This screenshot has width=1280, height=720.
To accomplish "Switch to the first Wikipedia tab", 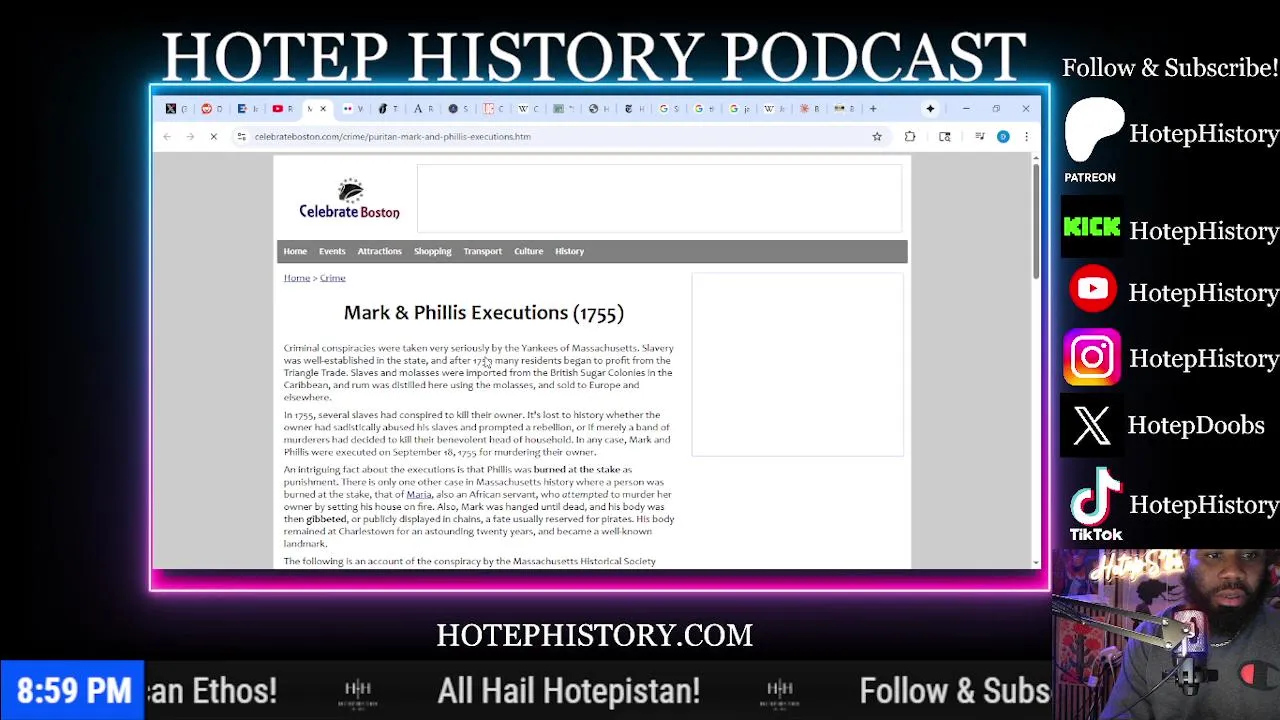I will [x=528, y=108].
